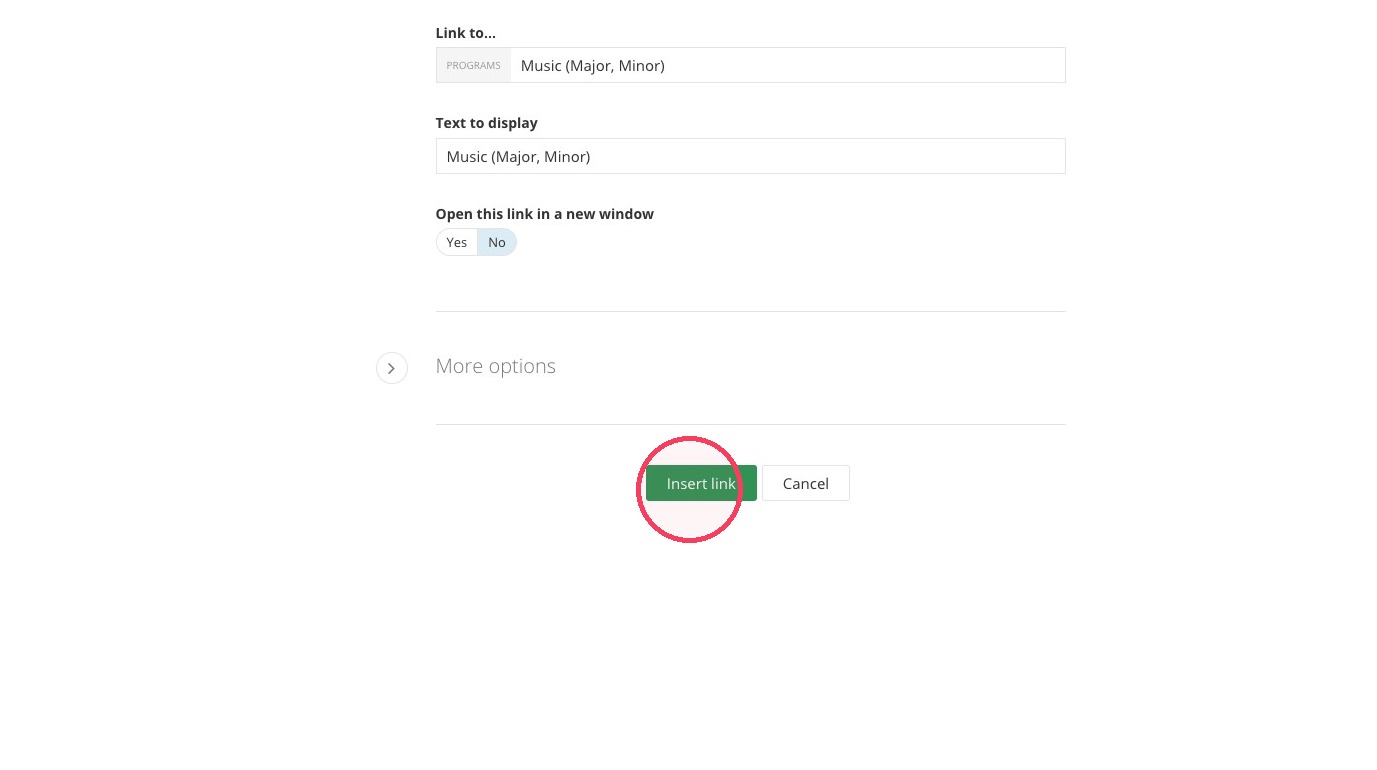The width and height of the screenshot is (1377, 770).
Task: Click the Insert link button
Action: point(701,483)
